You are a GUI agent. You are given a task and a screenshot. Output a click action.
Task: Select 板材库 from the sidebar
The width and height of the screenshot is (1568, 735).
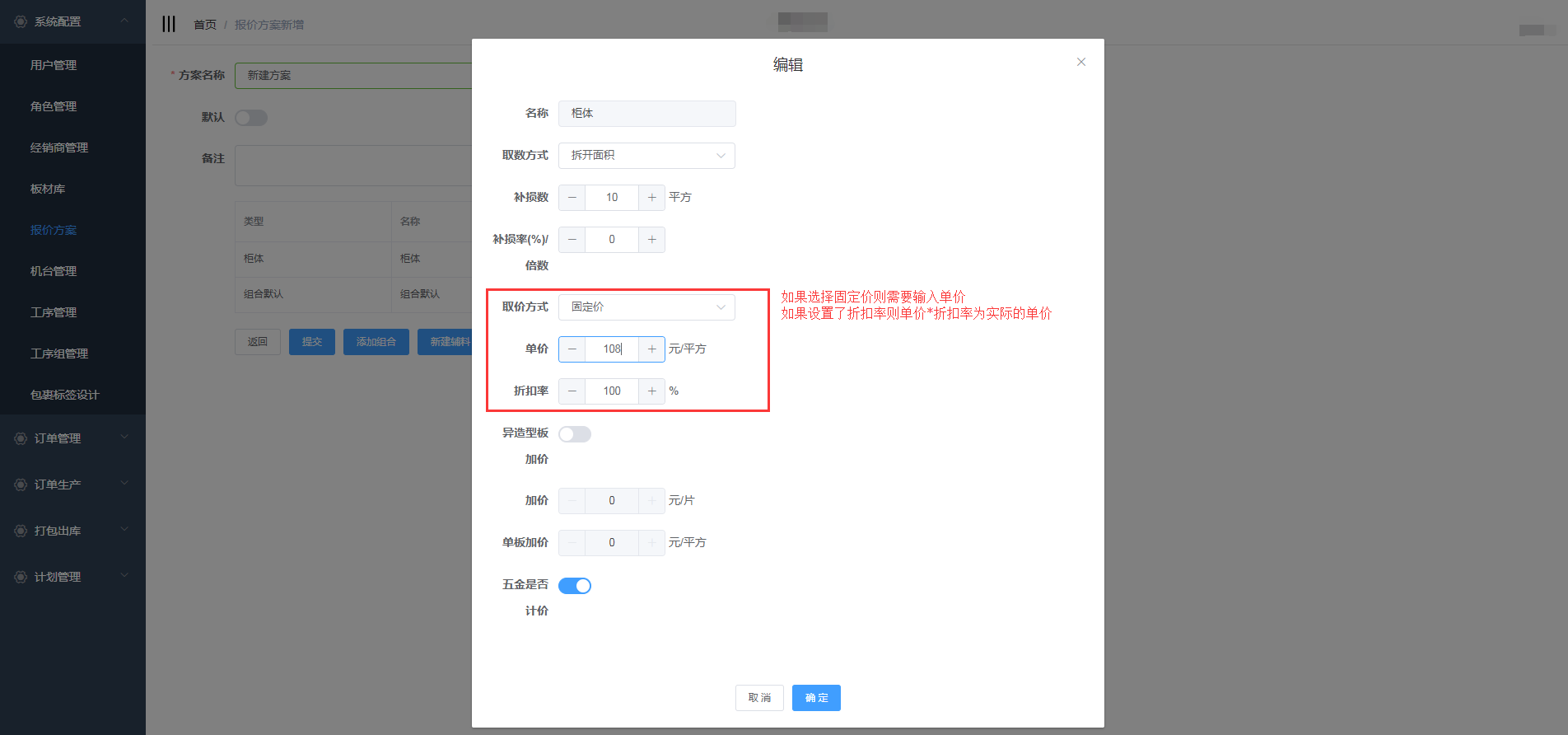pyautogui.click(x=48, y=189)
